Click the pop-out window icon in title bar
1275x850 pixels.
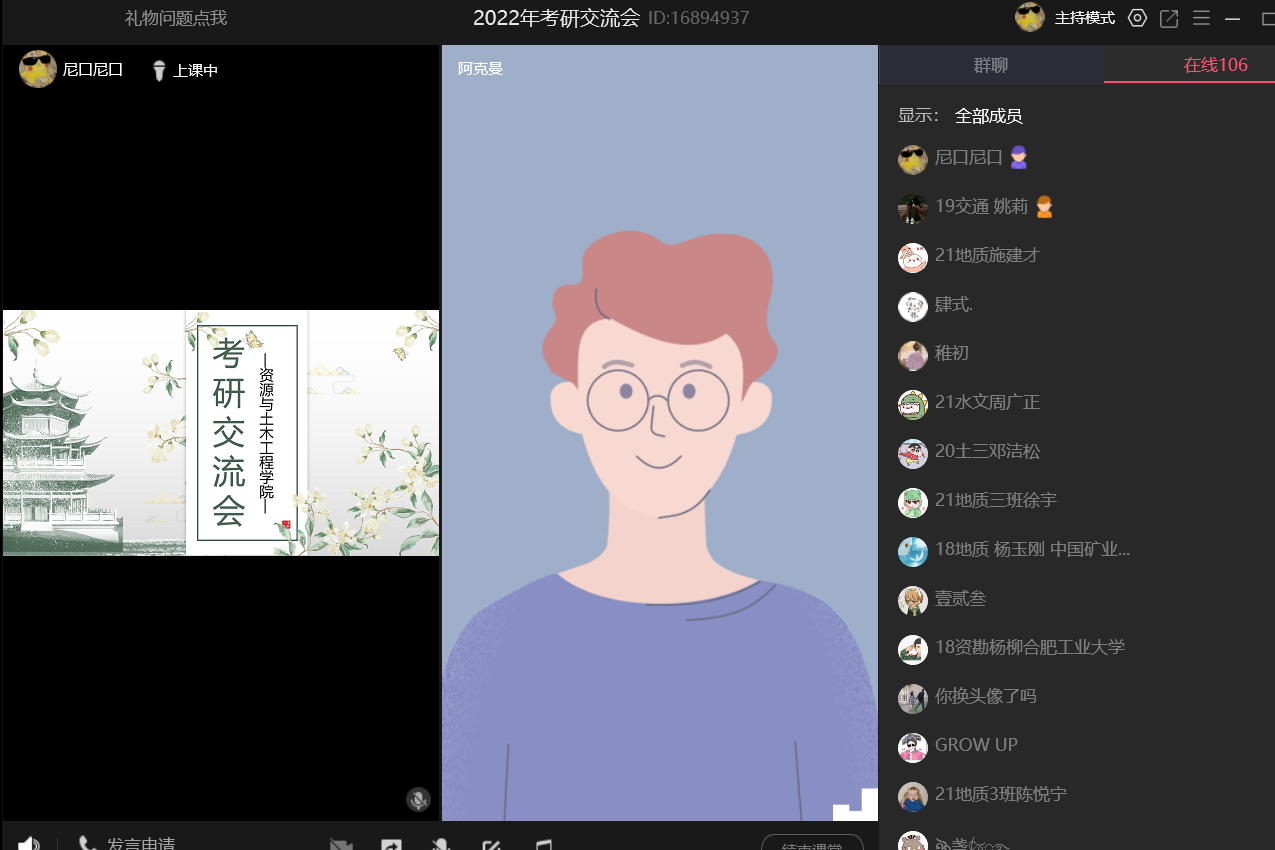pos(1169,18)
